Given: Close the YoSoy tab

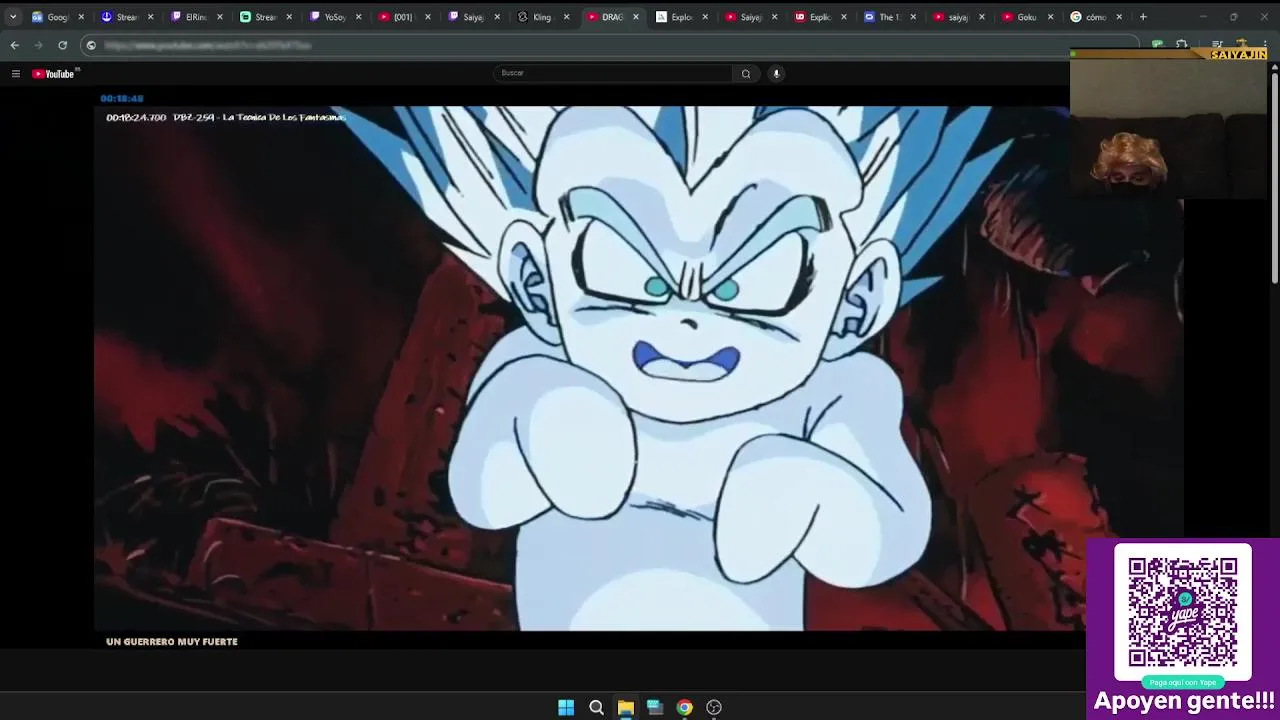Looking at the screenshot, I should coord(358,17).
